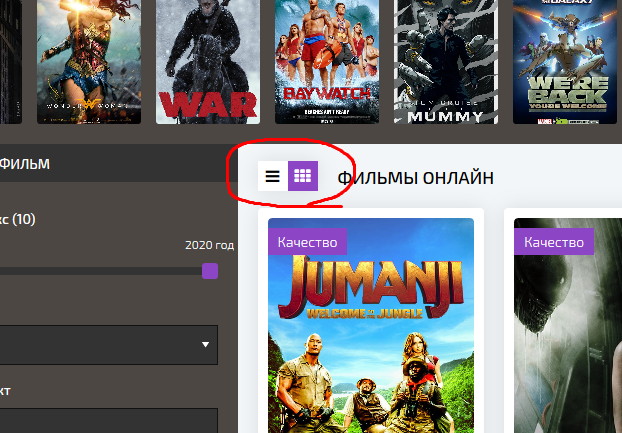Click the purple year slider handle
The image size is (622, 433).
click(210, 271)
